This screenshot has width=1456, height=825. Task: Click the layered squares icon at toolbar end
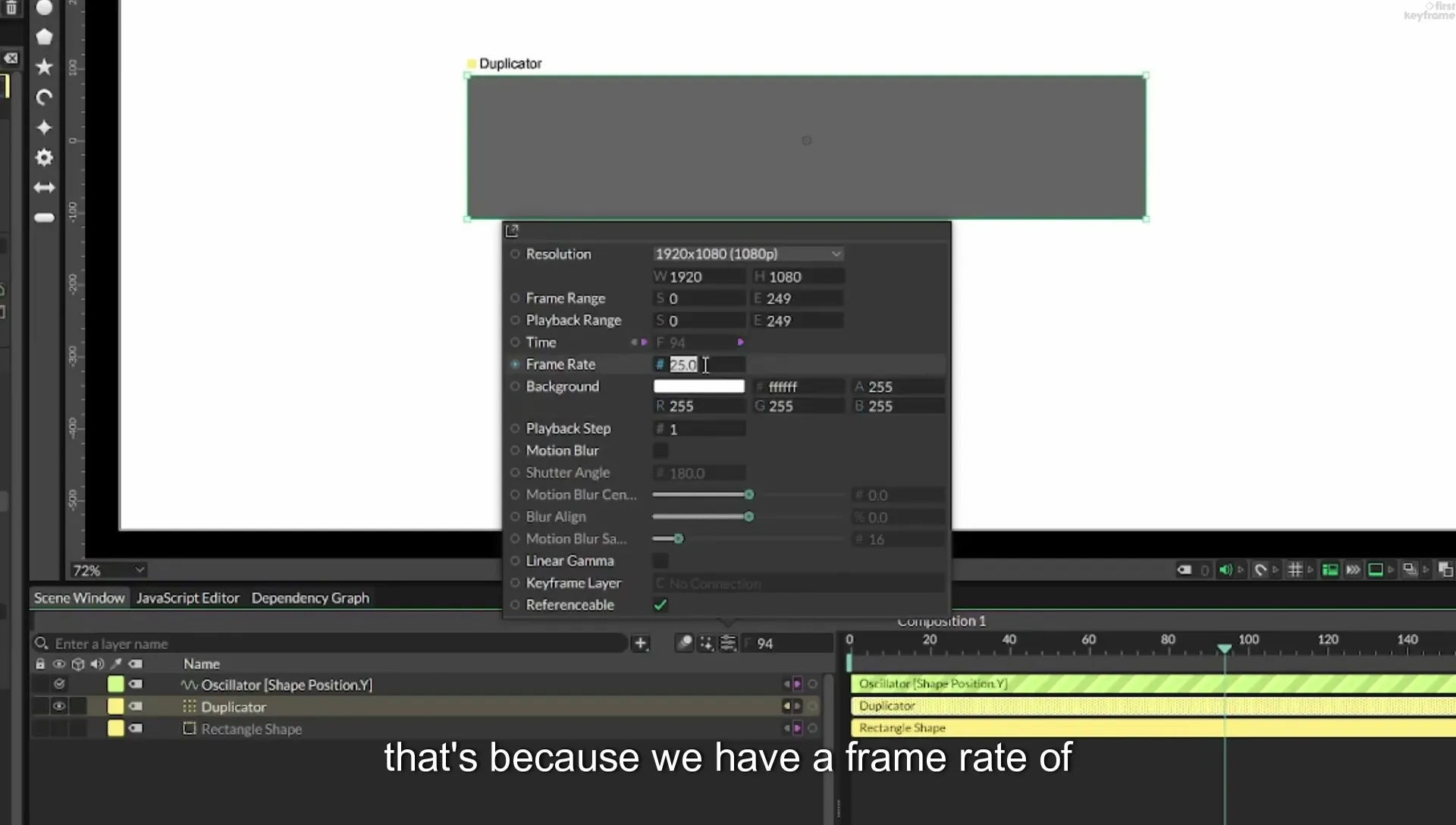(x=1445, y=570)
